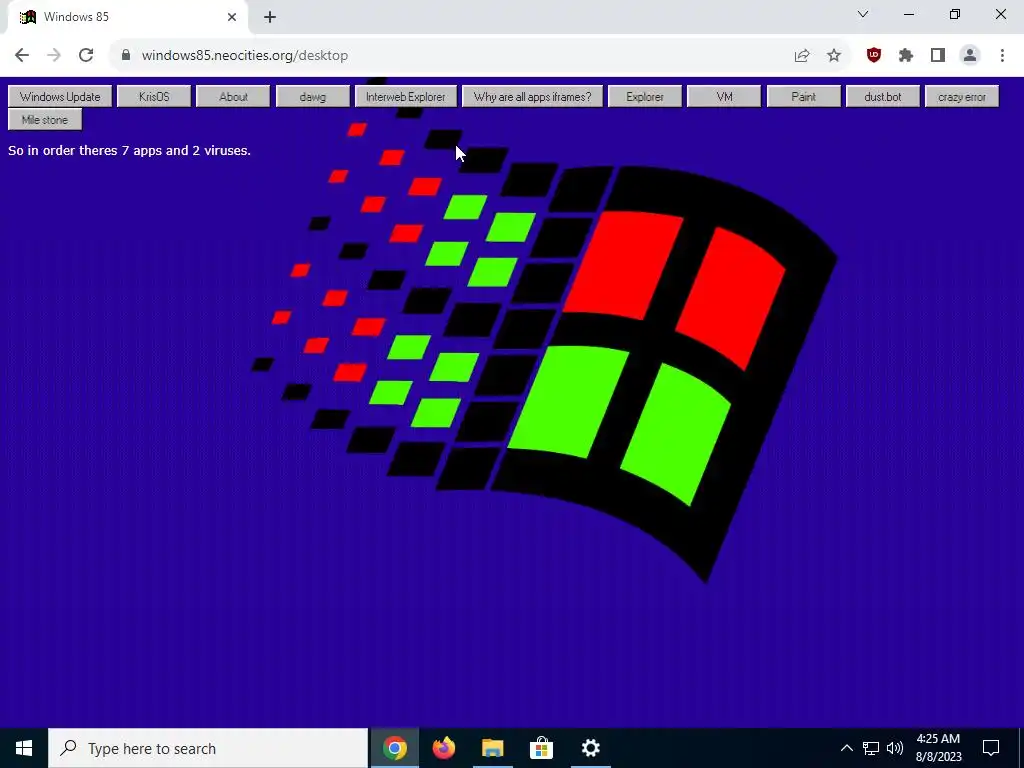The image size is (1024, 768).
Task: Launch the KrisOS button
Action: 154,97
